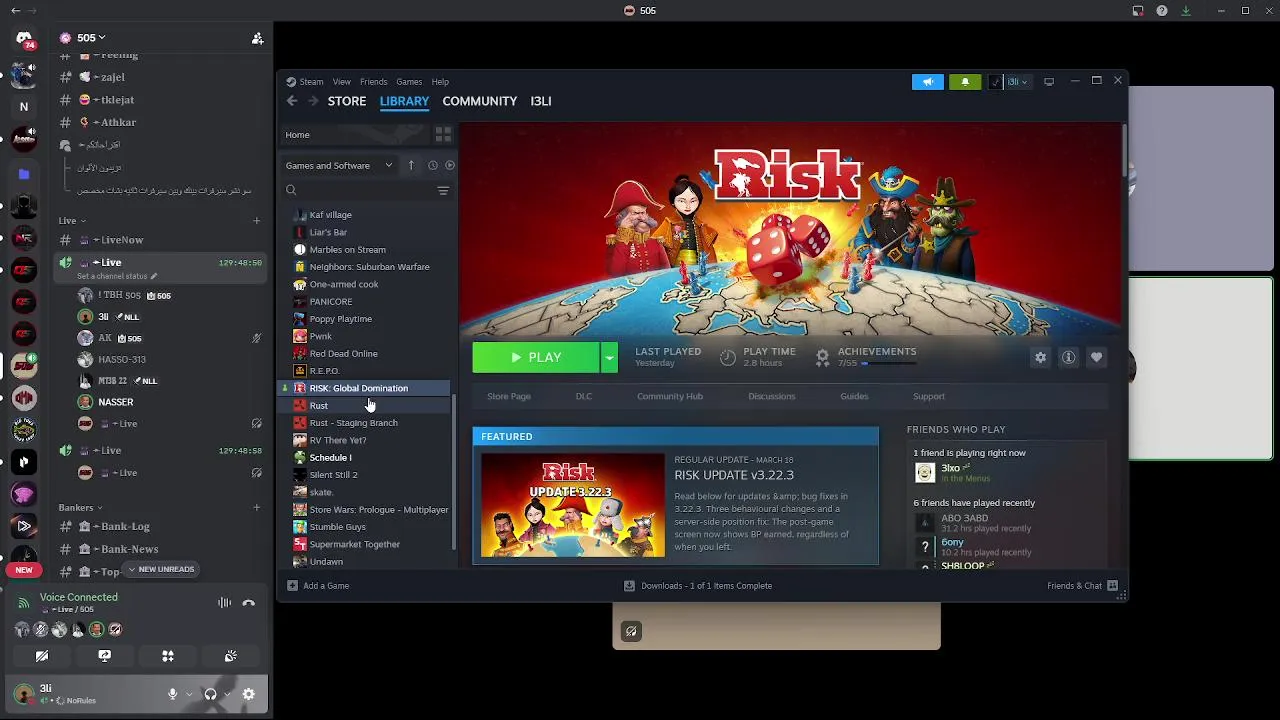Expand Discord headphone output options arrow
This screenshot has height=720, width=1280.
tap(227, 694)
